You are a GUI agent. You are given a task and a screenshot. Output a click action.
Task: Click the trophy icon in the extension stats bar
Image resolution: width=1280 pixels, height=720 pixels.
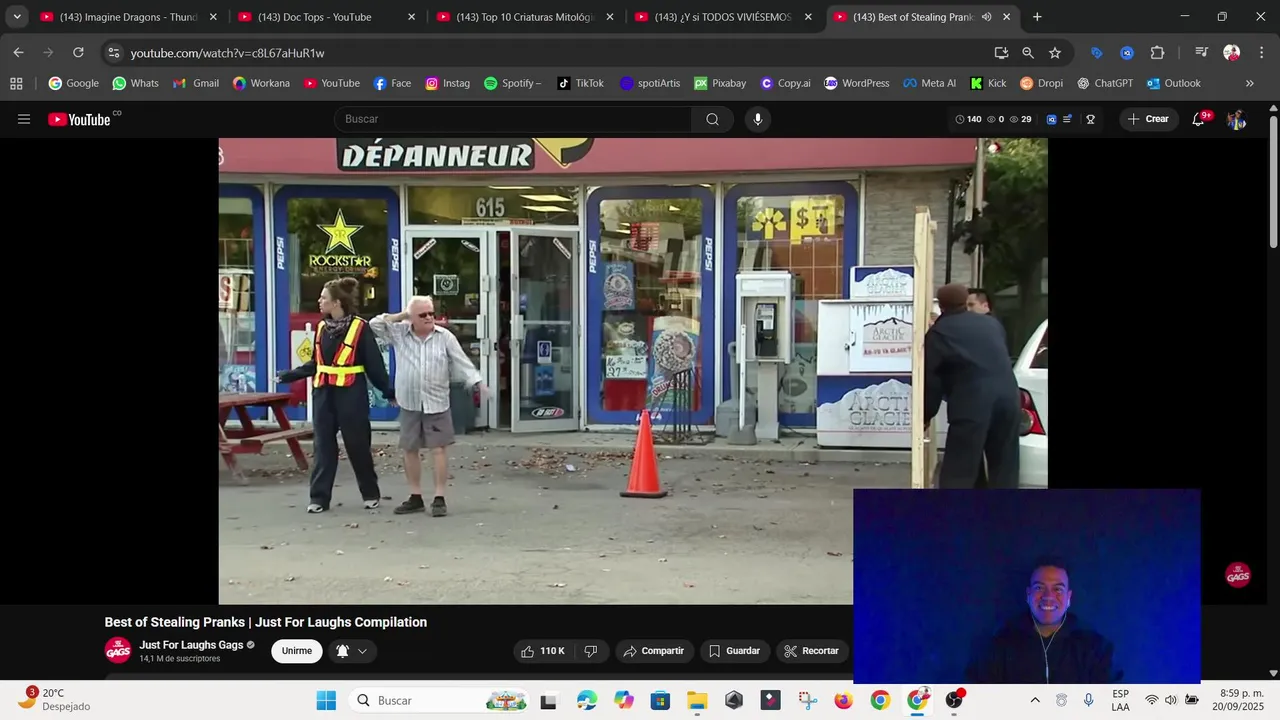click(1090, 119)
